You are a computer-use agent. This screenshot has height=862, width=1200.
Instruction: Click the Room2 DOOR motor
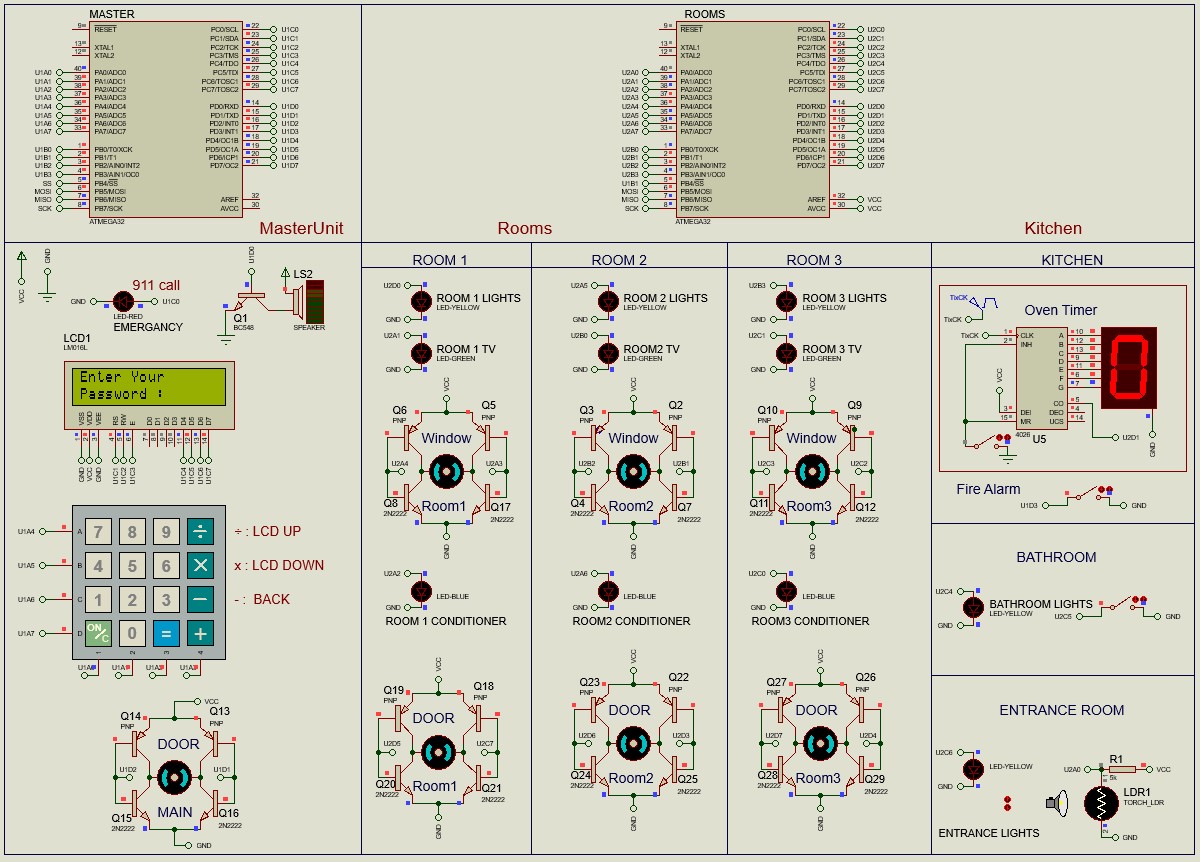click(632, 743)
